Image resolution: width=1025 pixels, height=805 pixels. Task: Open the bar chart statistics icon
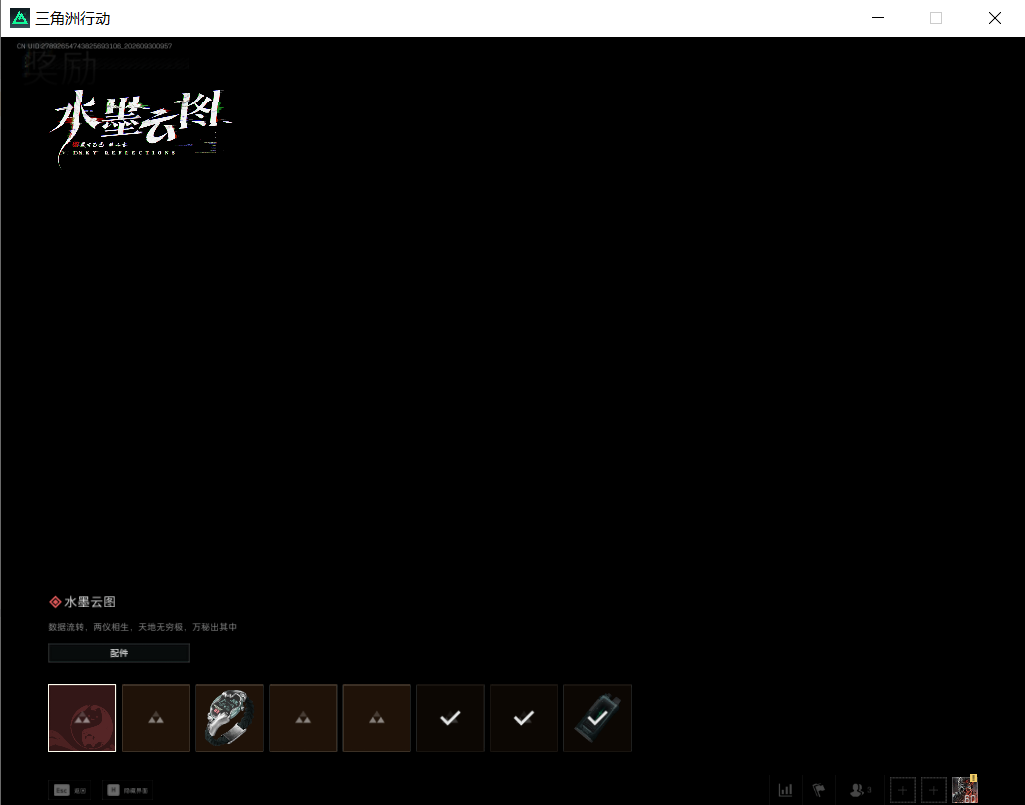tap(786, 790)
